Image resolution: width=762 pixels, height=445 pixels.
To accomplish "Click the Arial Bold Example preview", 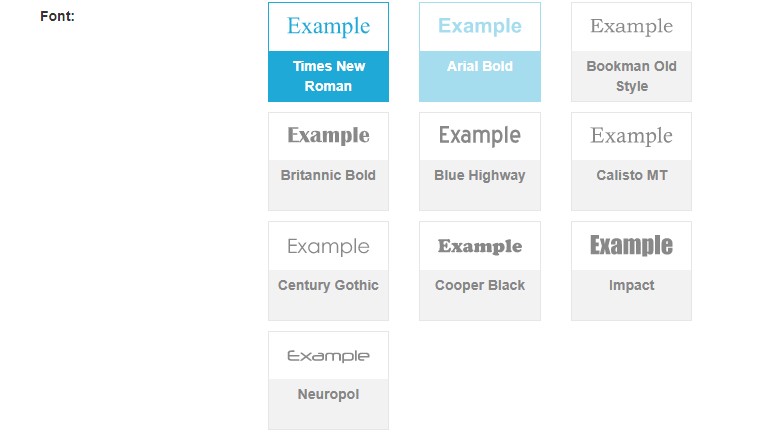I will click(x=480, y=27).
